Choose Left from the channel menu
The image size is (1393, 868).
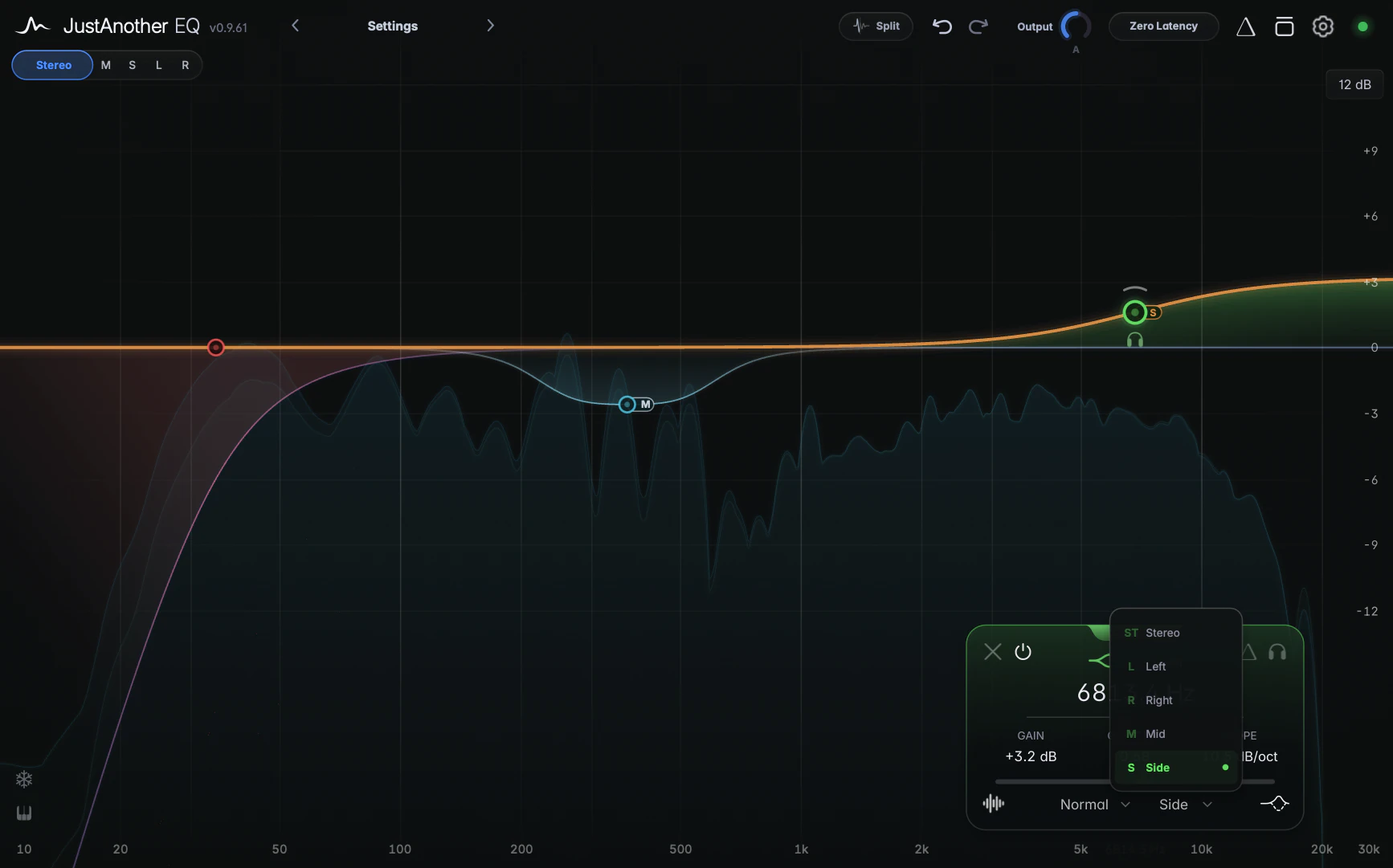[x=1175, y=666]
